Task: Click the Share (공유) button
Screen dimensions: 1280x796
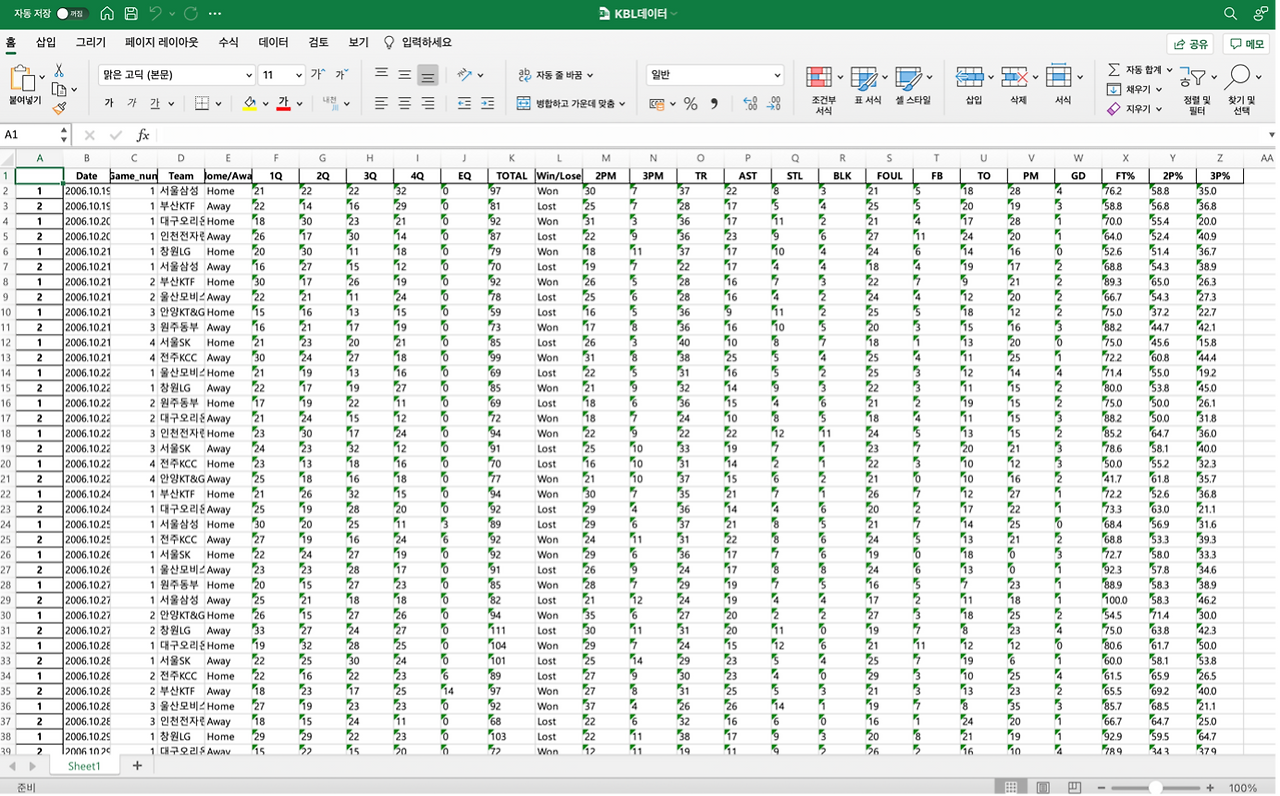Action: pyautogui.click(x=1191, y=44)
